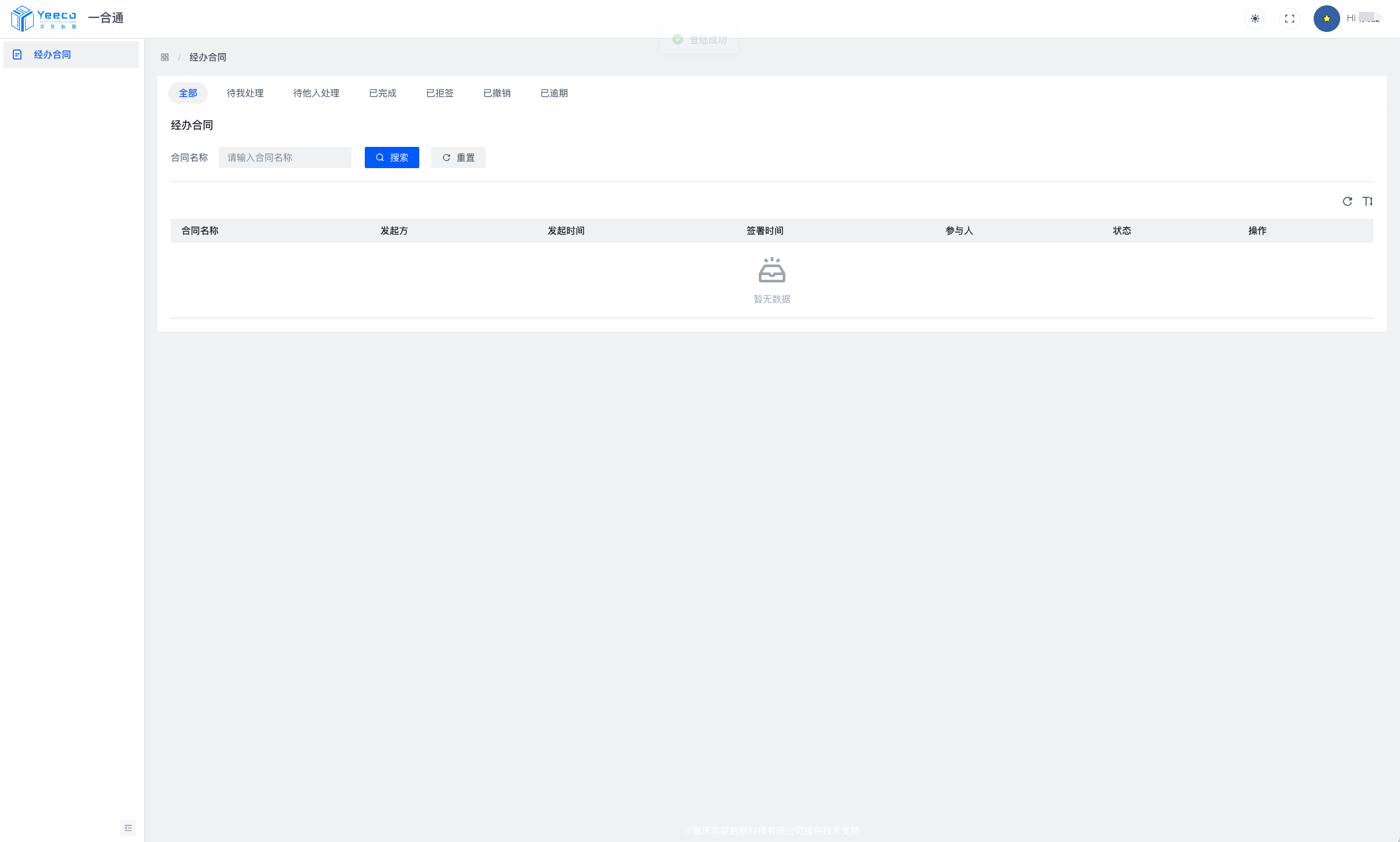Click the 搜索 search button

(392, 158)
